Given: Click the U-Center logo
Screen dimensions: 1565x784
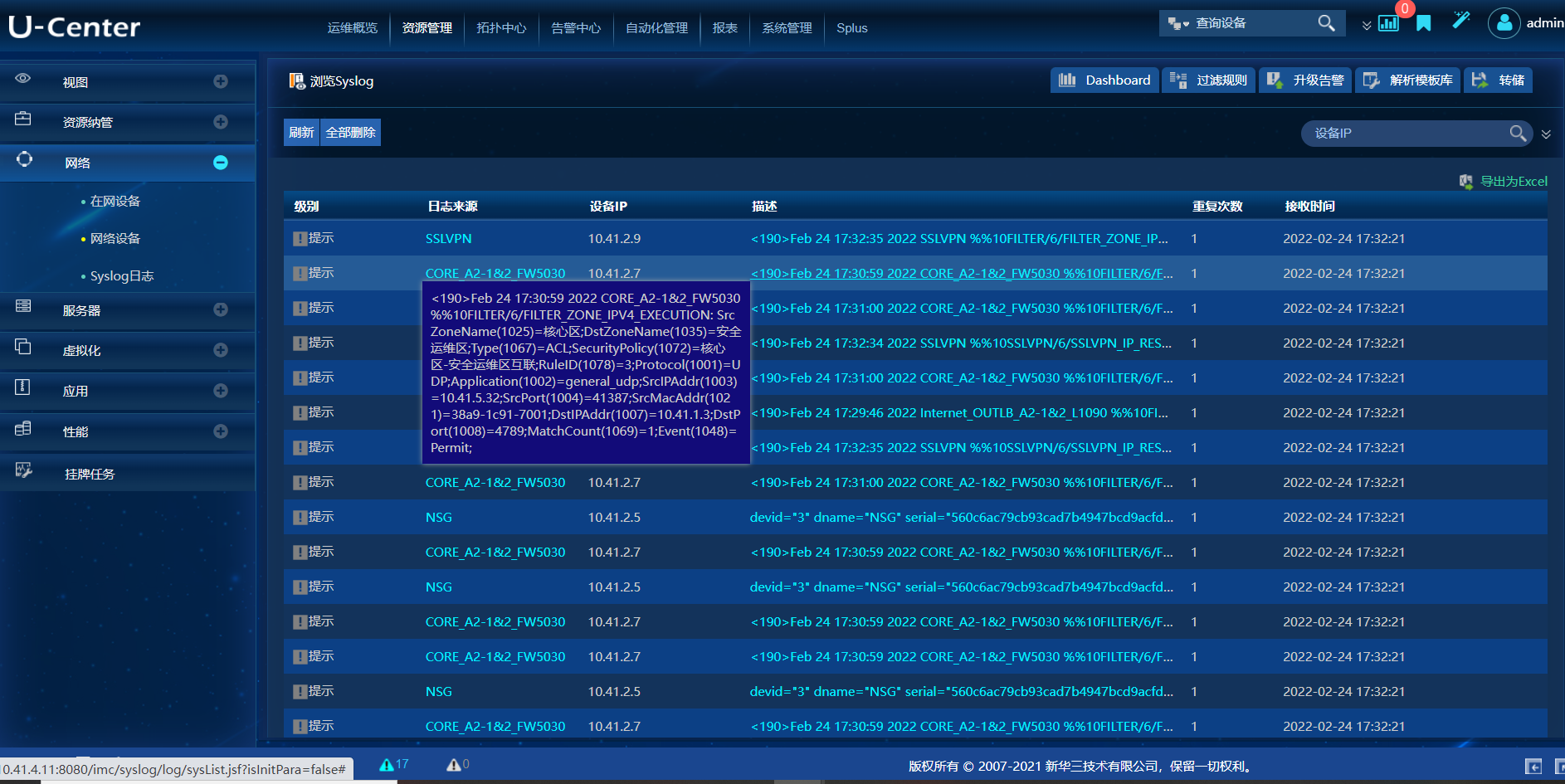Looking at the screenshot, I should coord(75,27).
